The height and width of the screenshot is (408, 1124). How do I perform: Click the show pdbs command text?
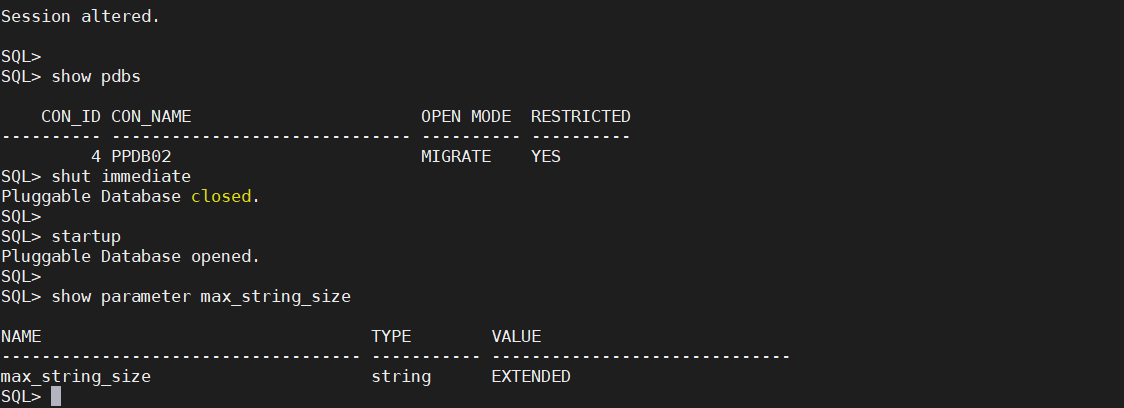96,77
